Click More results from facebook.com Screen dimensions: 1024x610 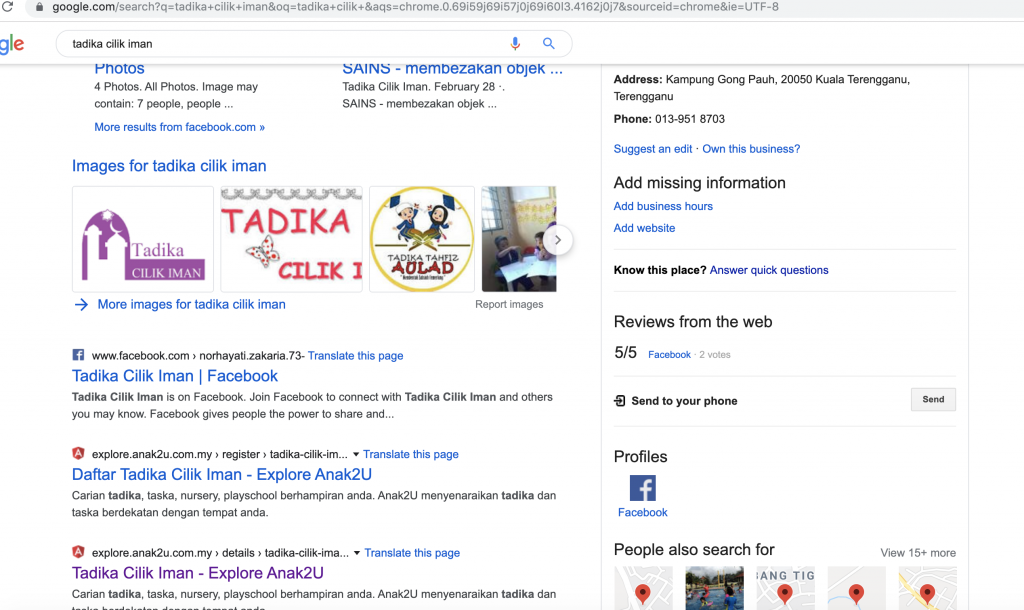[180, 127]
